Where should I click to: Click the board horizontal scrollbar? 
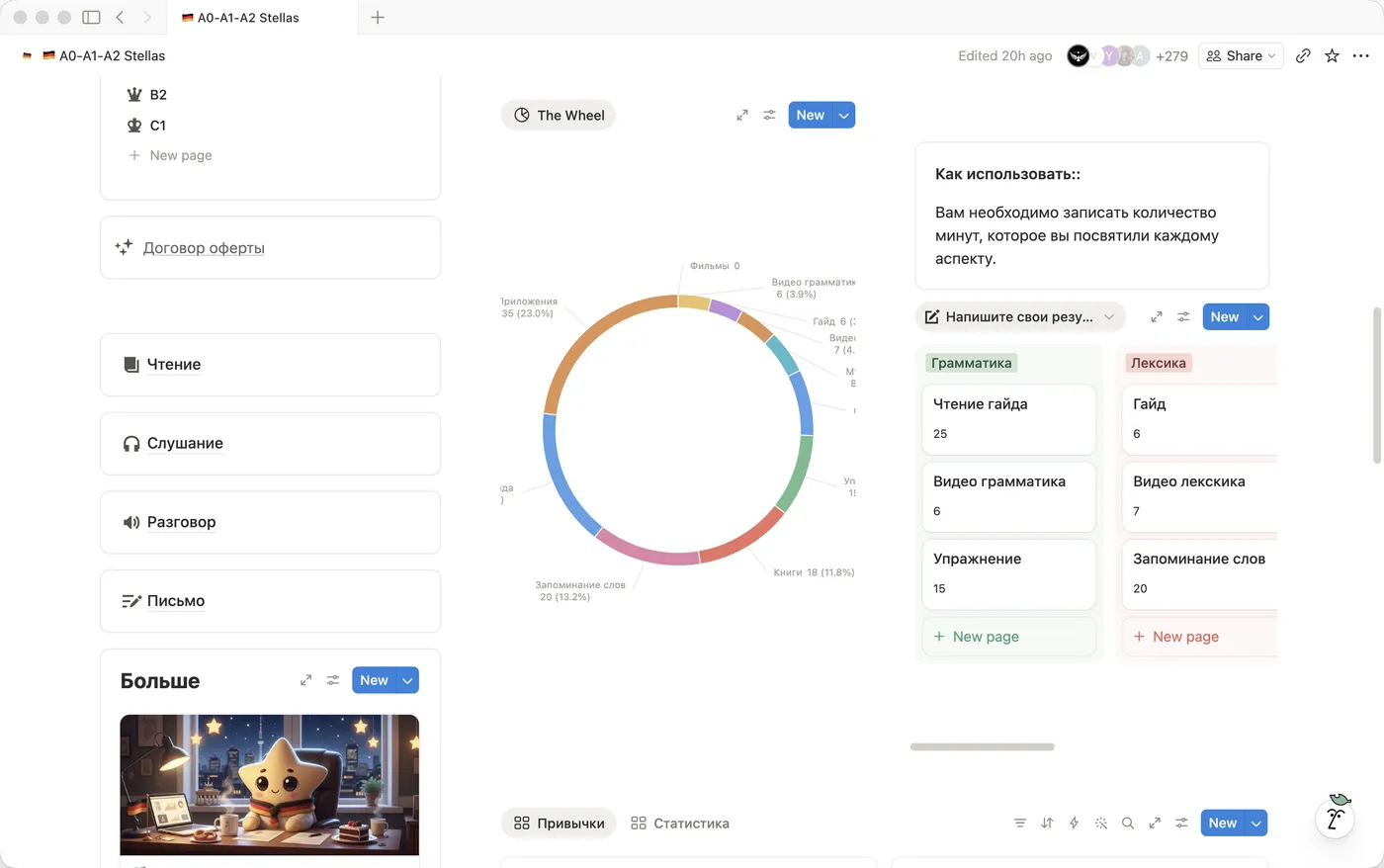[983, 747]
